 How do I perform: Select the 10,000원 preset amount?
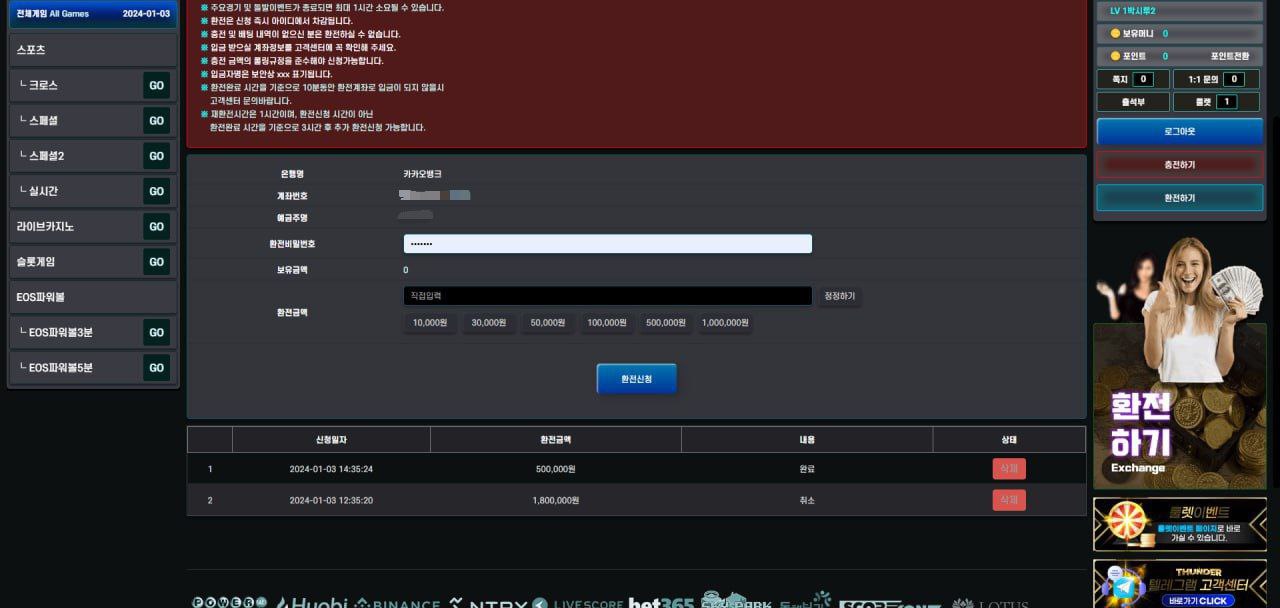click(x=430, y=323)
